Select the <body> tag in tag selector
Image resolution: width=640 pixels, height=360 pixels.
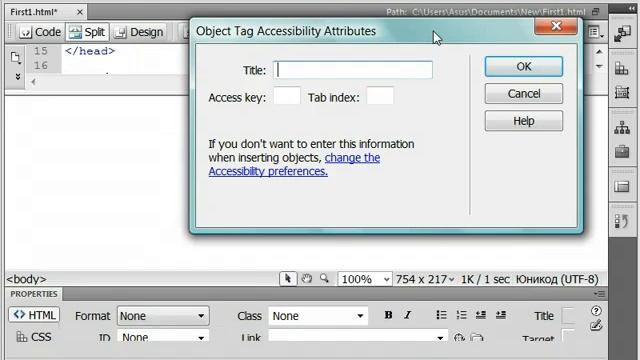pos(26,279)
